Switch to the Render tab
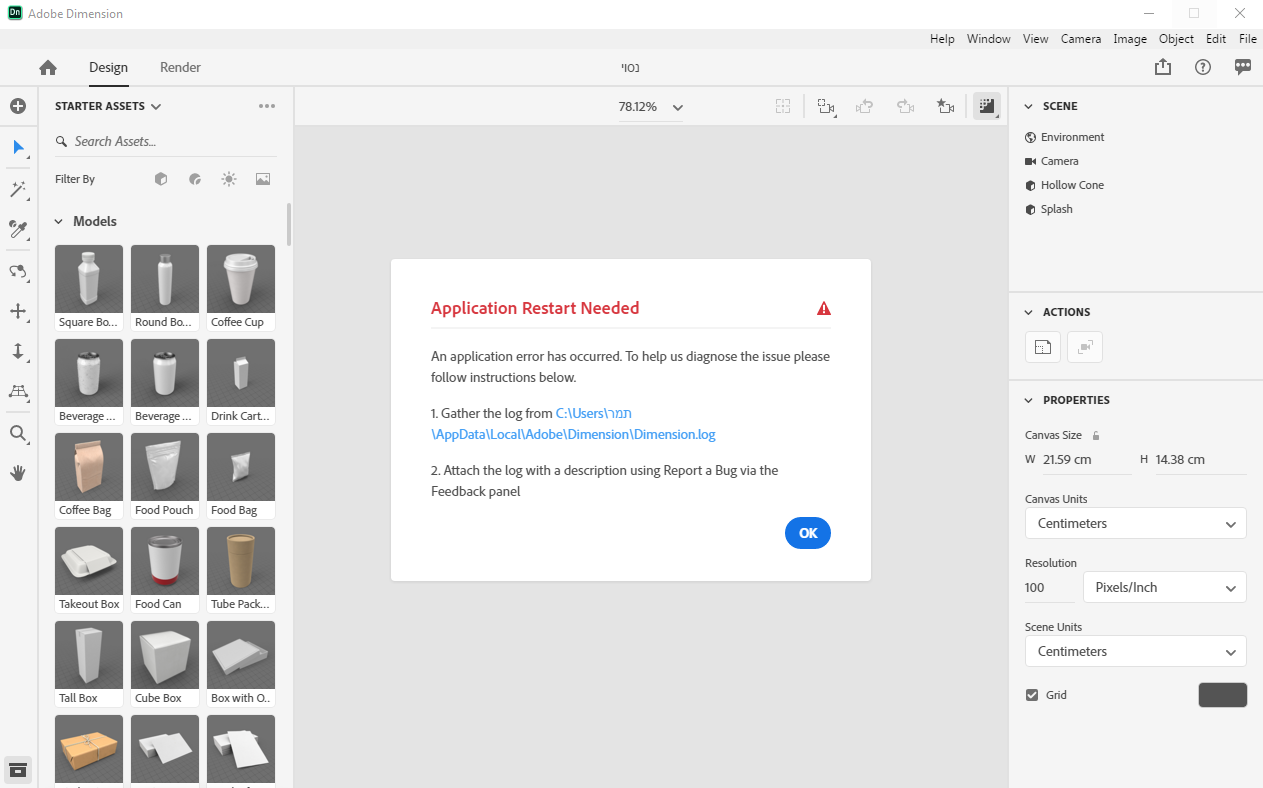 (180, 68)
